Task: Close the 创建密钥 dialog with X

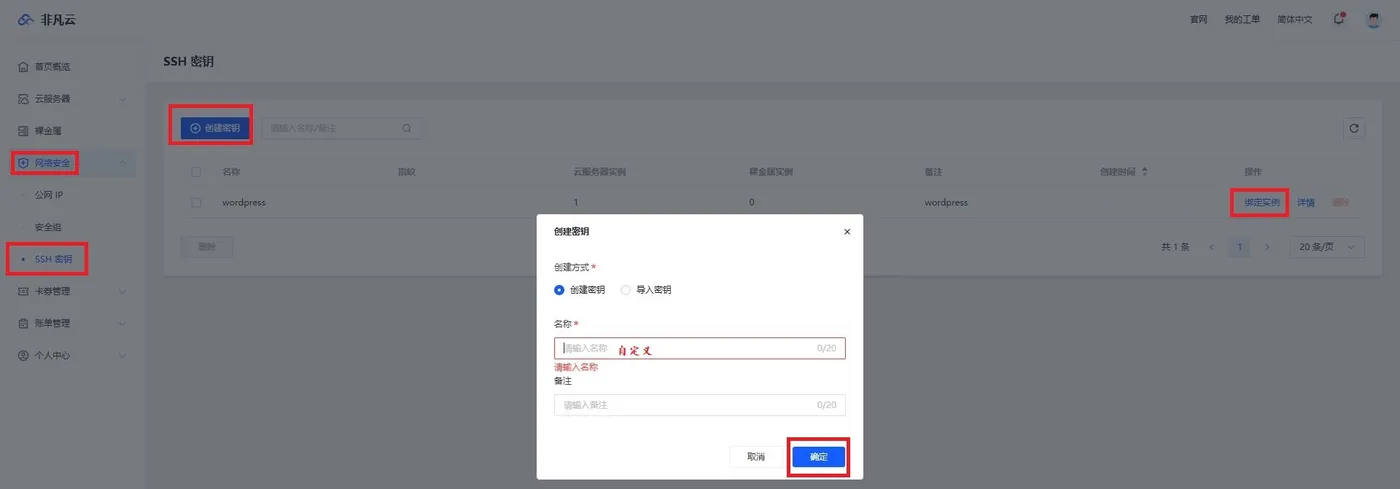Action: point(847,231)
